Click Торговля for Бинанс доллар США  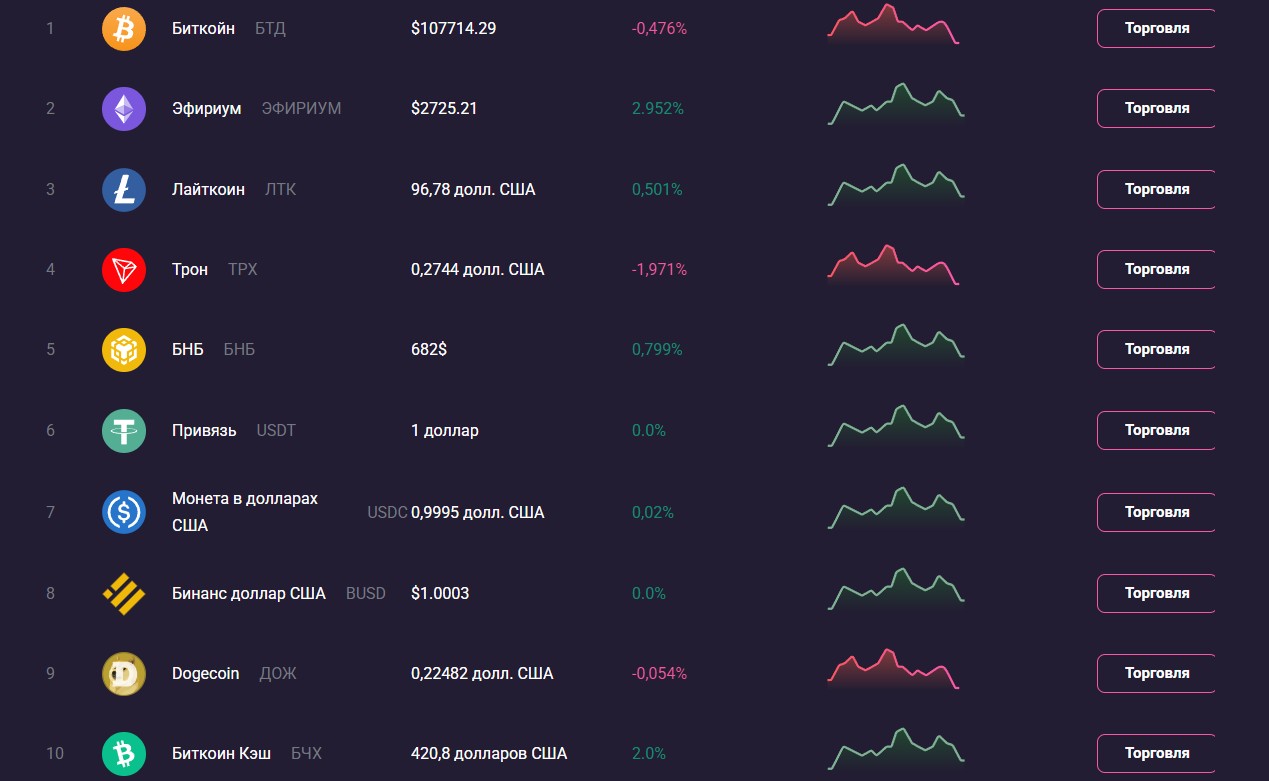[x=1156, y=593]
